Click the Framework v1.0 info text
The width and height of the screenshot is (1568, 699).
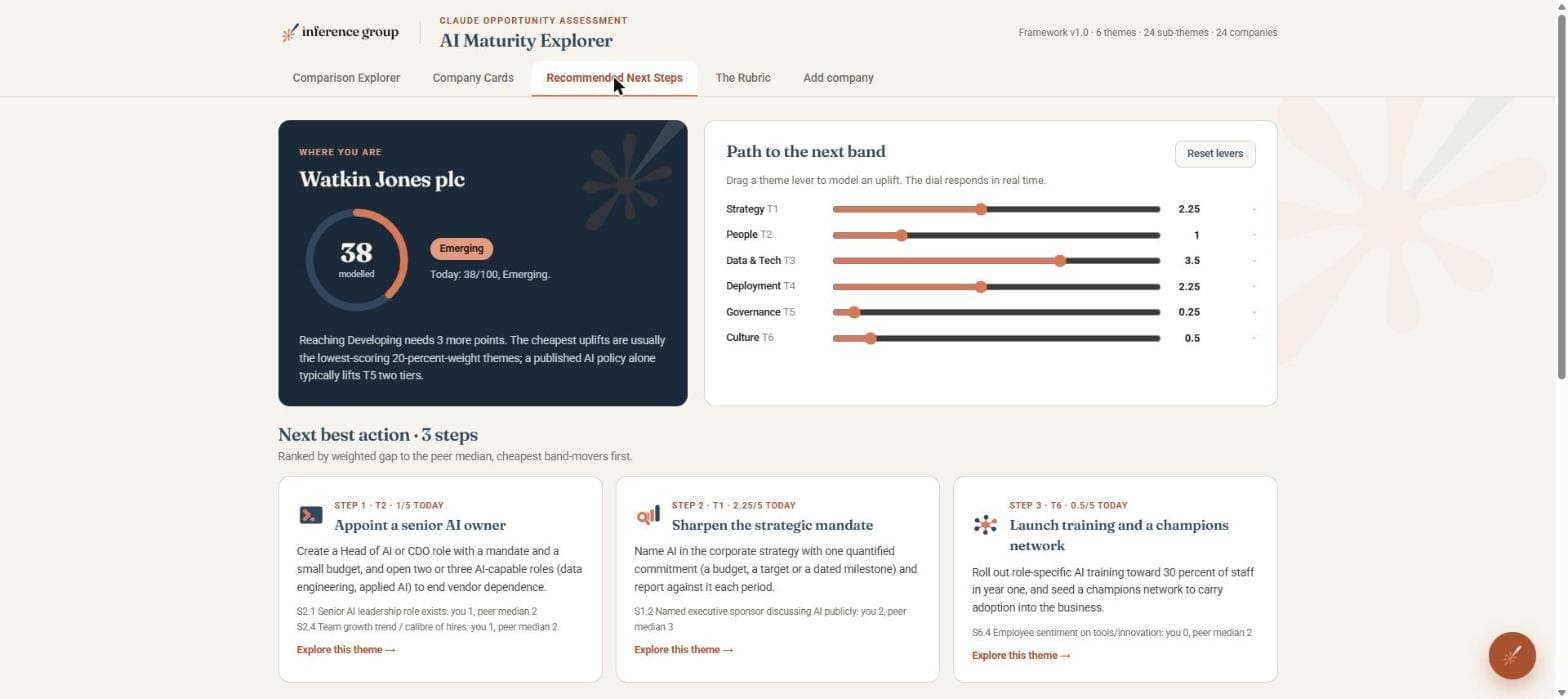(x=1148, y=33)
